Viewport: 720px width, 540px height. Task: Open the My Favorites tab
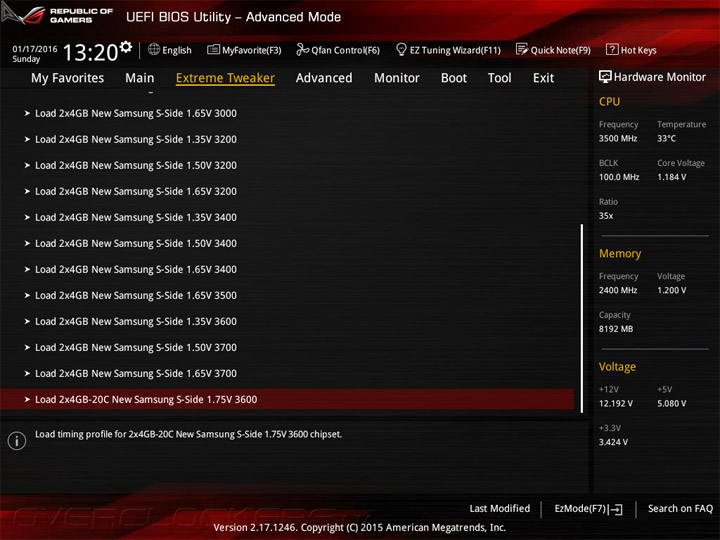[68, 78]
